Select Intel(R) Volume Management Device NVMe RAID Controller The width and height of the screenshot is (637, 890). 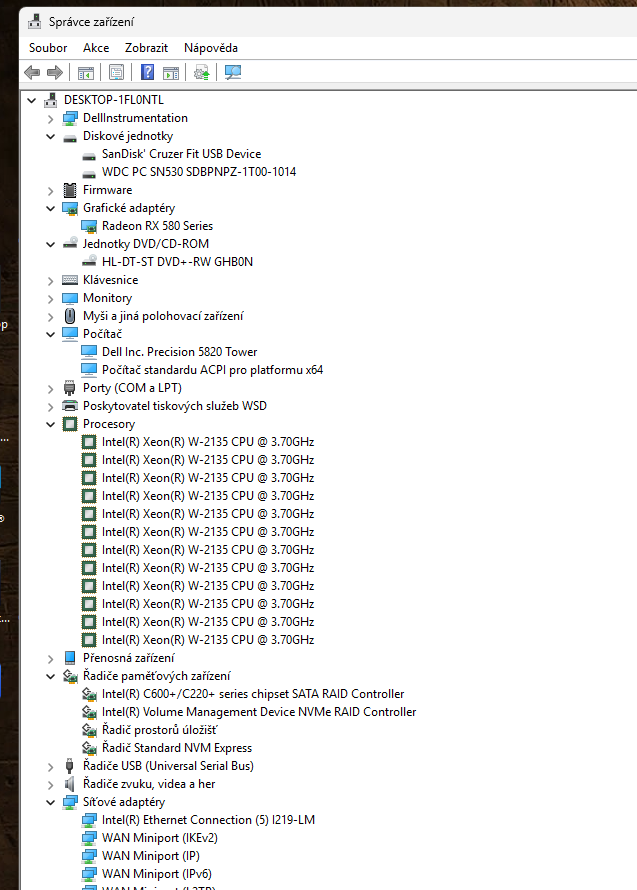[x=259, y=712]
